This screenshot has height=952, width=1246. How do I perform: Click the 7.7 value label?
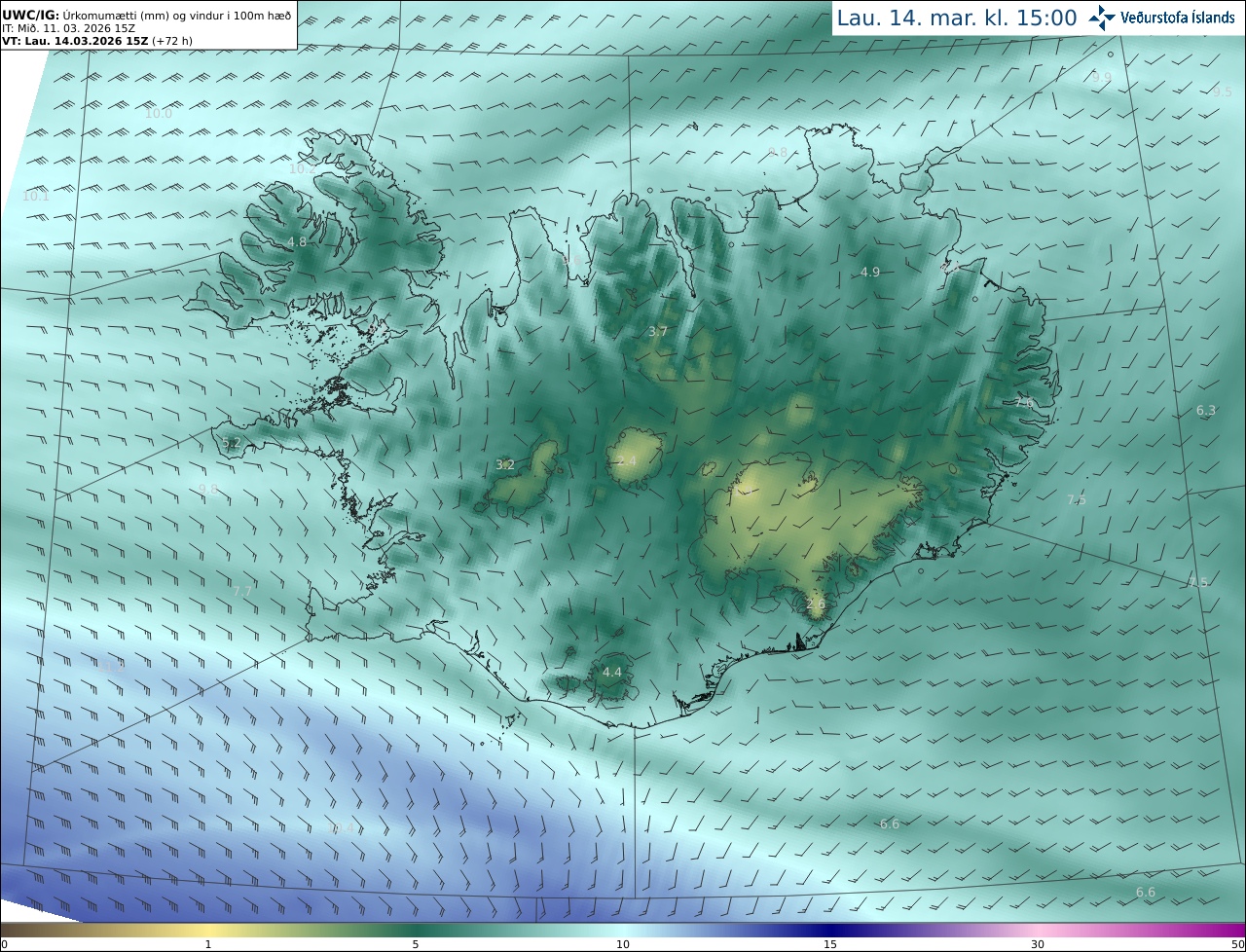[x=242, y=591]
